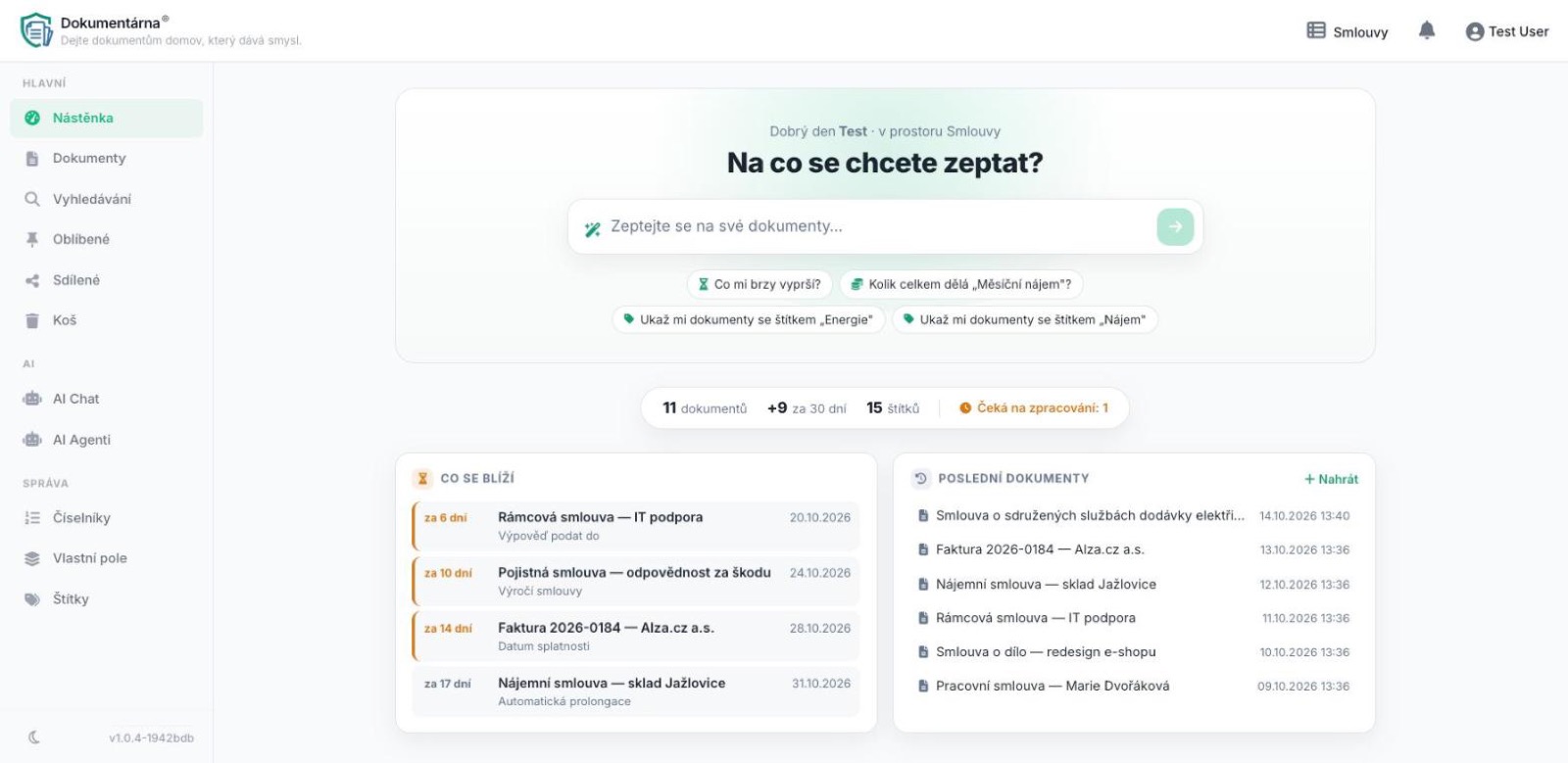Open the notifications bell icon

pos(1427,31)
